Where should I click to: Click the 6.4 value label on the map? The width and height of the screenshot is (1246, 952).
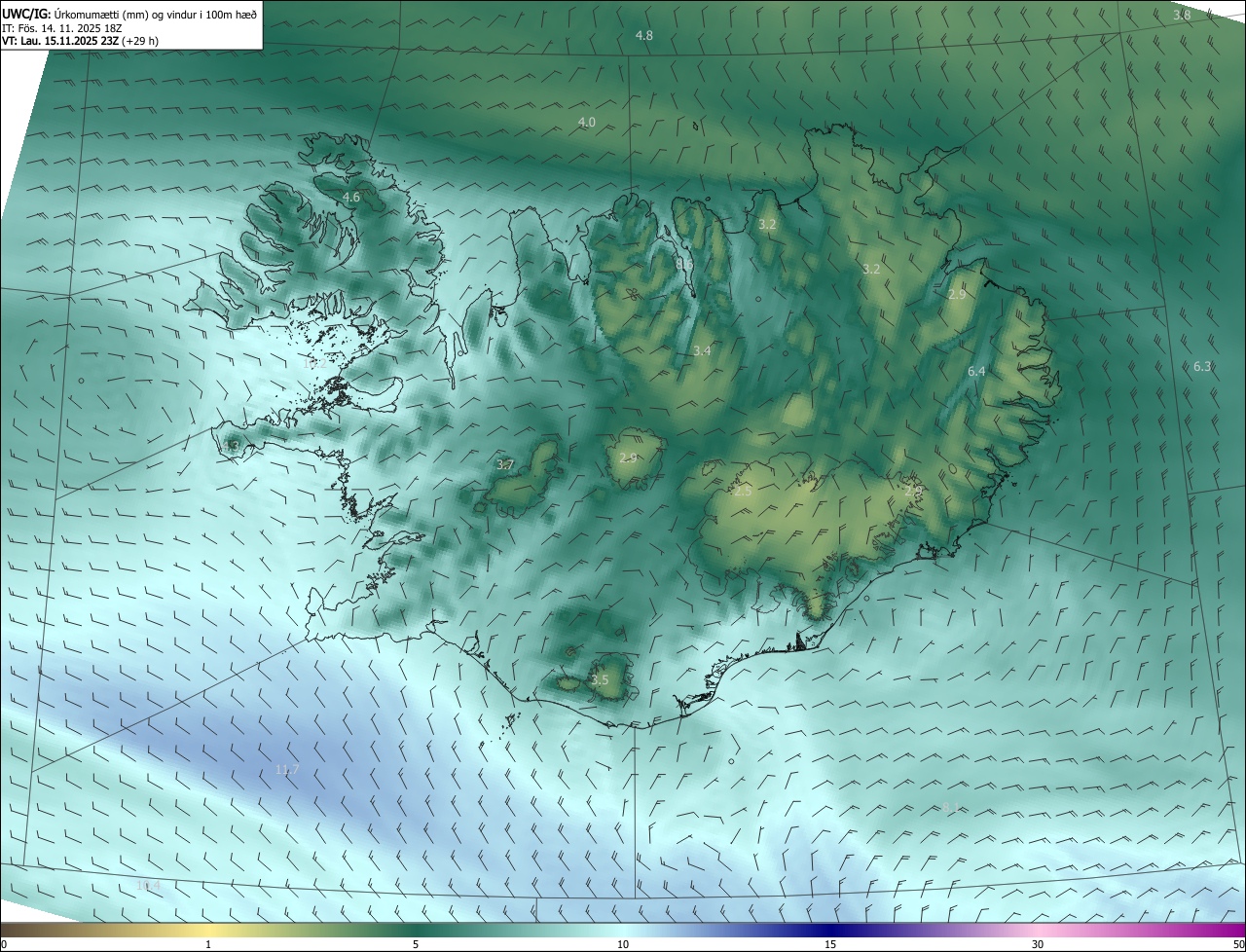[x=976, y=372]
